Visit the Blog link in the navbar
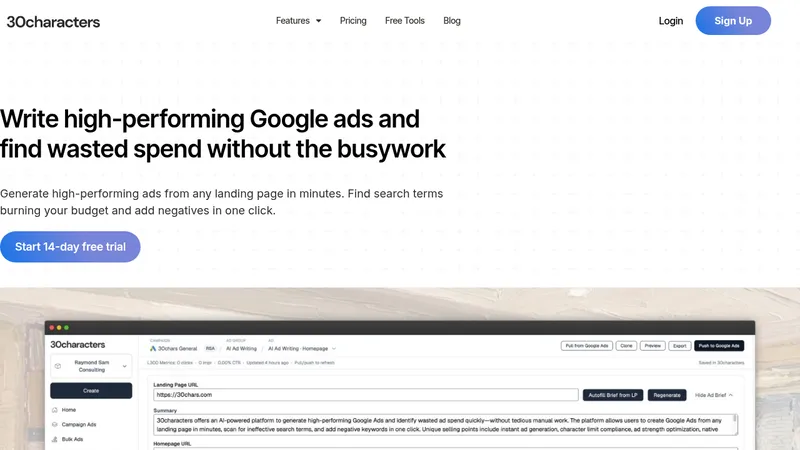 pos(452,21)
